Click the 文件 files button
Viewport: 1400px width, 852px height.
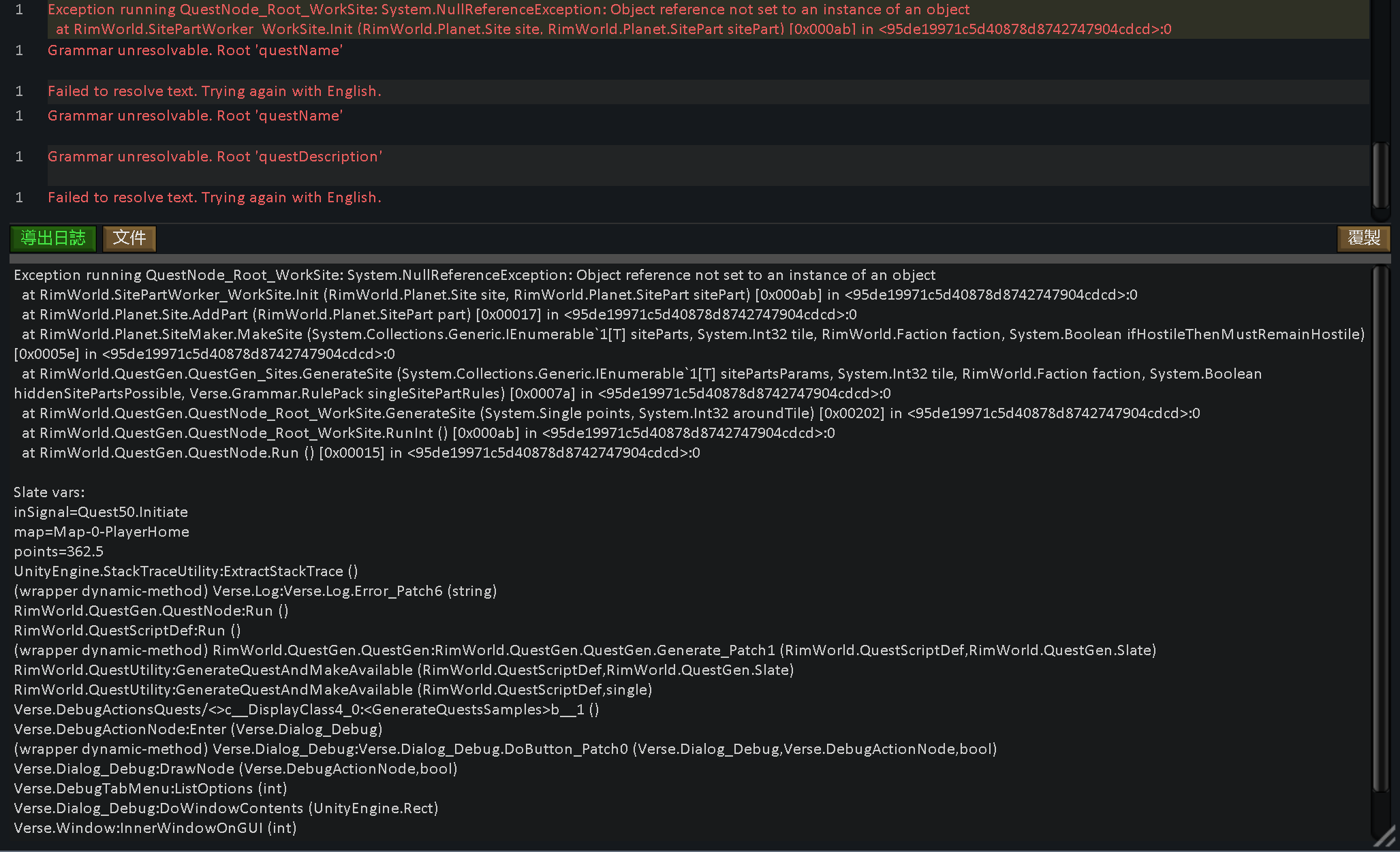(x=129, y=238)
